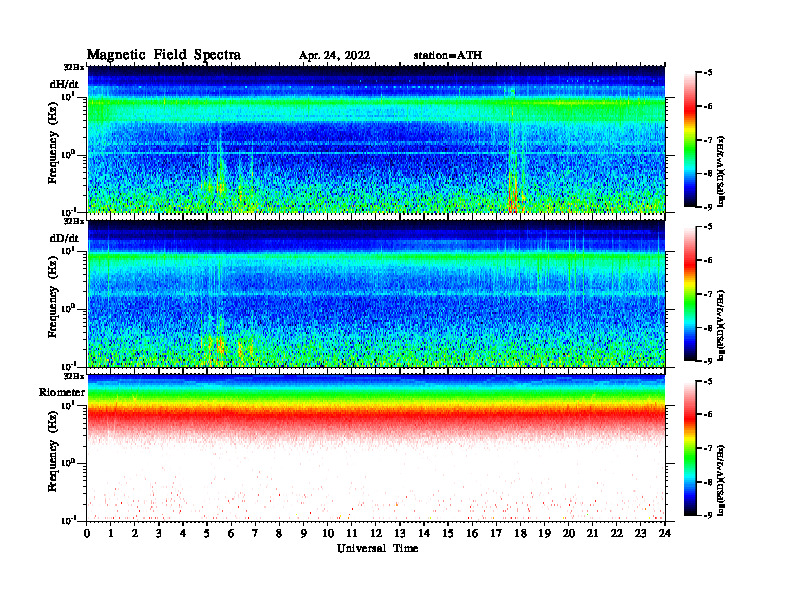Click hour "23" on the time axis

[x=641, y=534]
